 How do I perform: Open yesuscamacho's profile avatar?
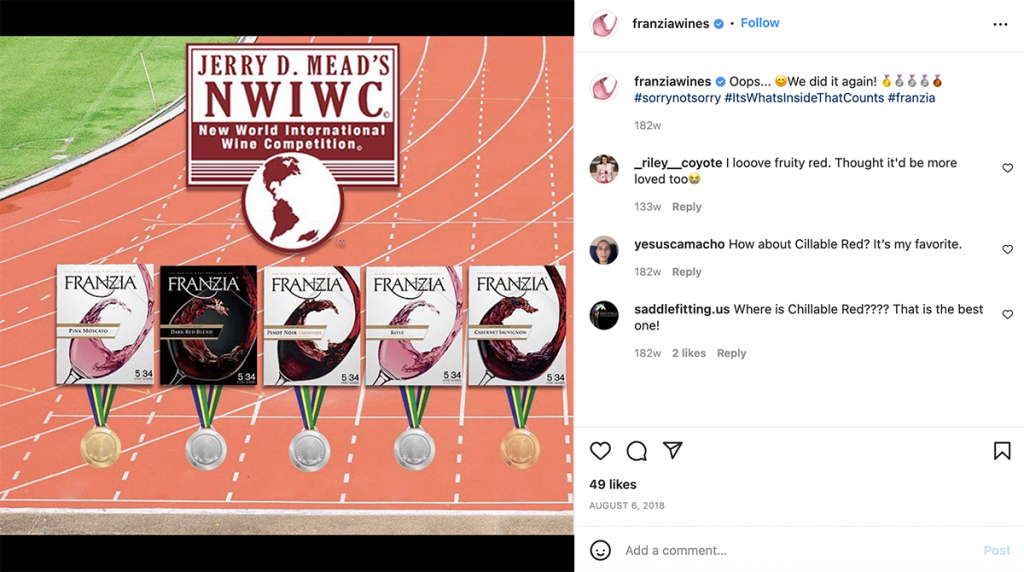pos(604,250)
